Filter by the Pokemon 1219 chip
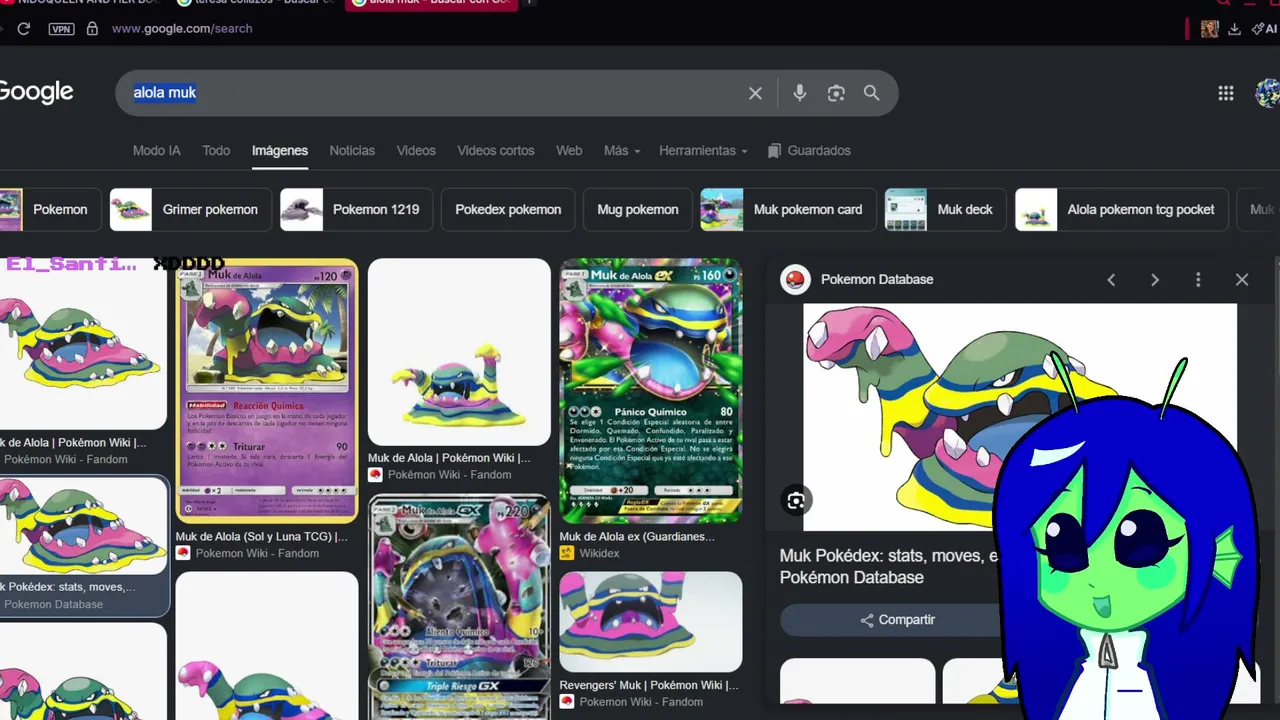The width and height of the screenshot is (1280, 720). point(356,210)
